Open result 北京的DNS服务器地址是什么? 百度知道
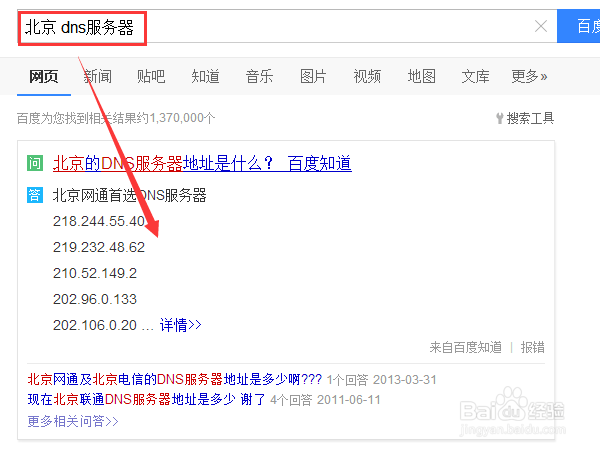Image resolution: width=600 pixels, height=451 pixels. pos(202,163)
